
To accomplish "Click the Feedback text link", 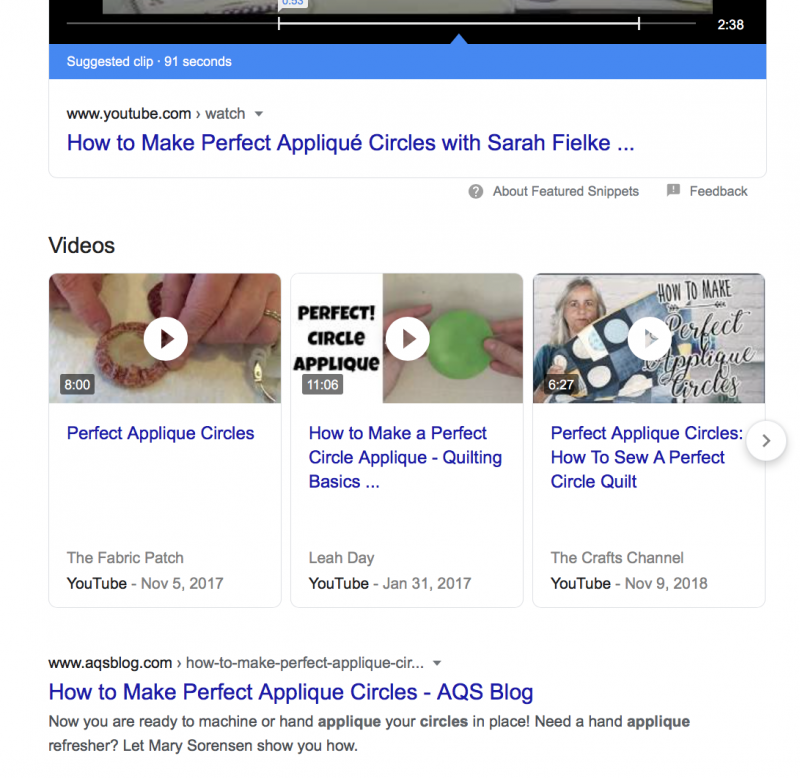I will [718, 191].
